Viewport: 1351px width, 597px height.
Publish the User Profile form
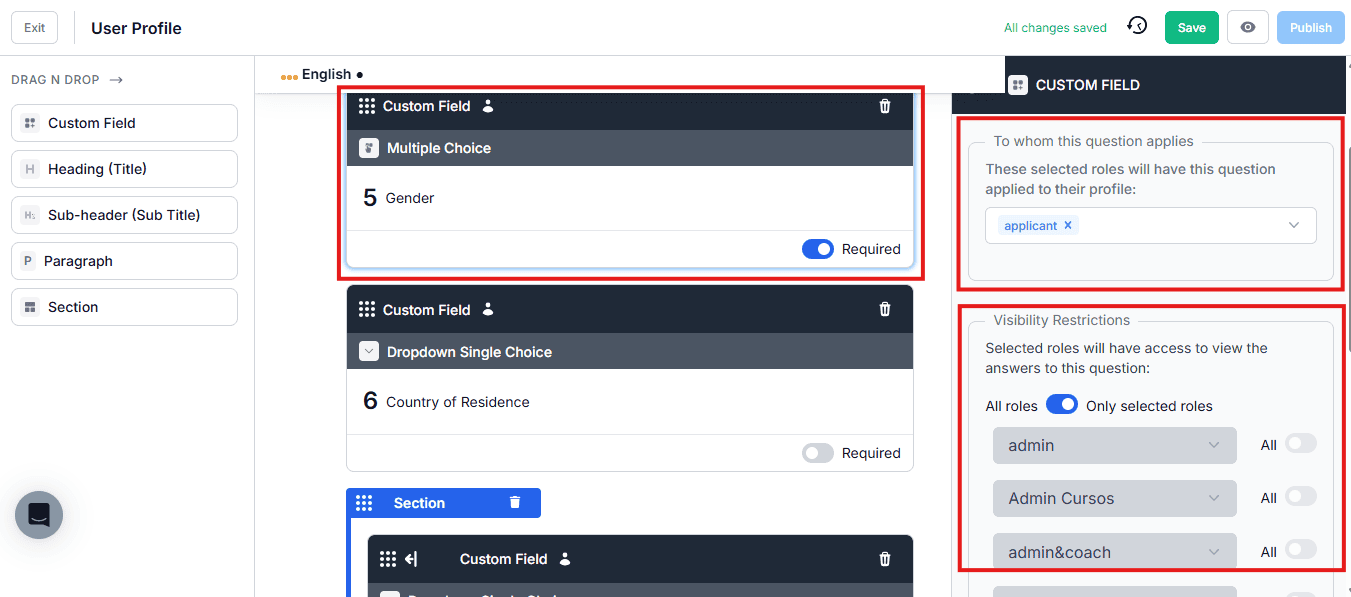click(1310, 27)
